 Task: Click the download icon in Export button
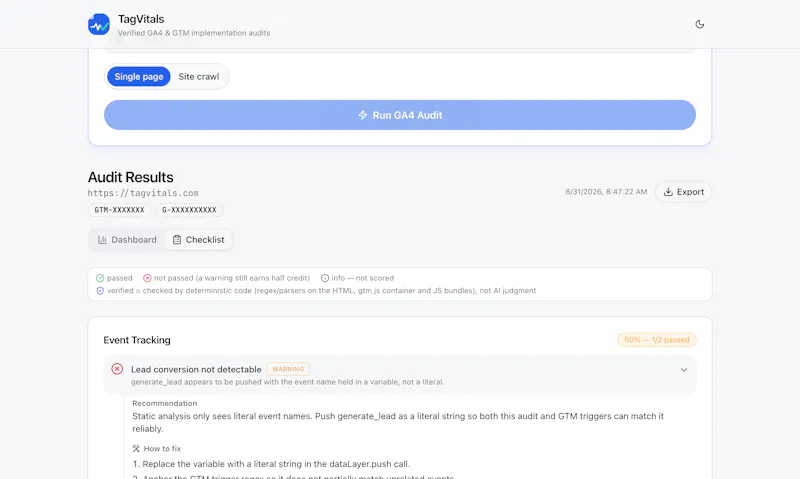pyautogui.click(x=668, y=192)
